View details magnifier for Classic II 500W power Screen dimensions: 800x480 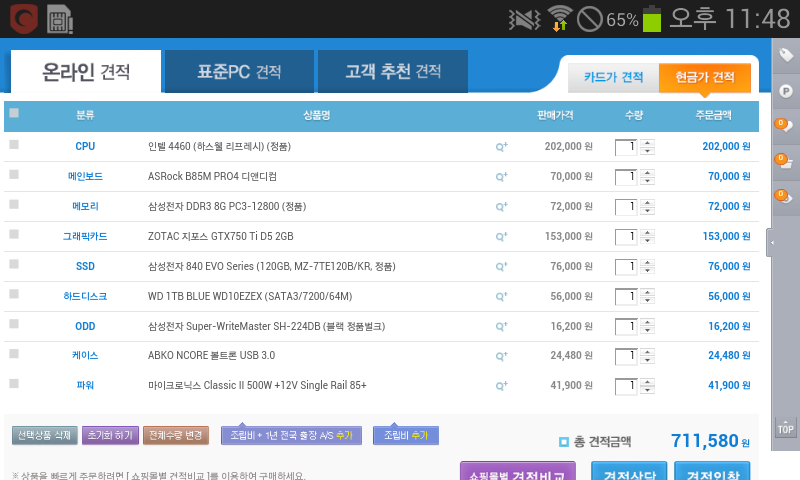(502, 386)
